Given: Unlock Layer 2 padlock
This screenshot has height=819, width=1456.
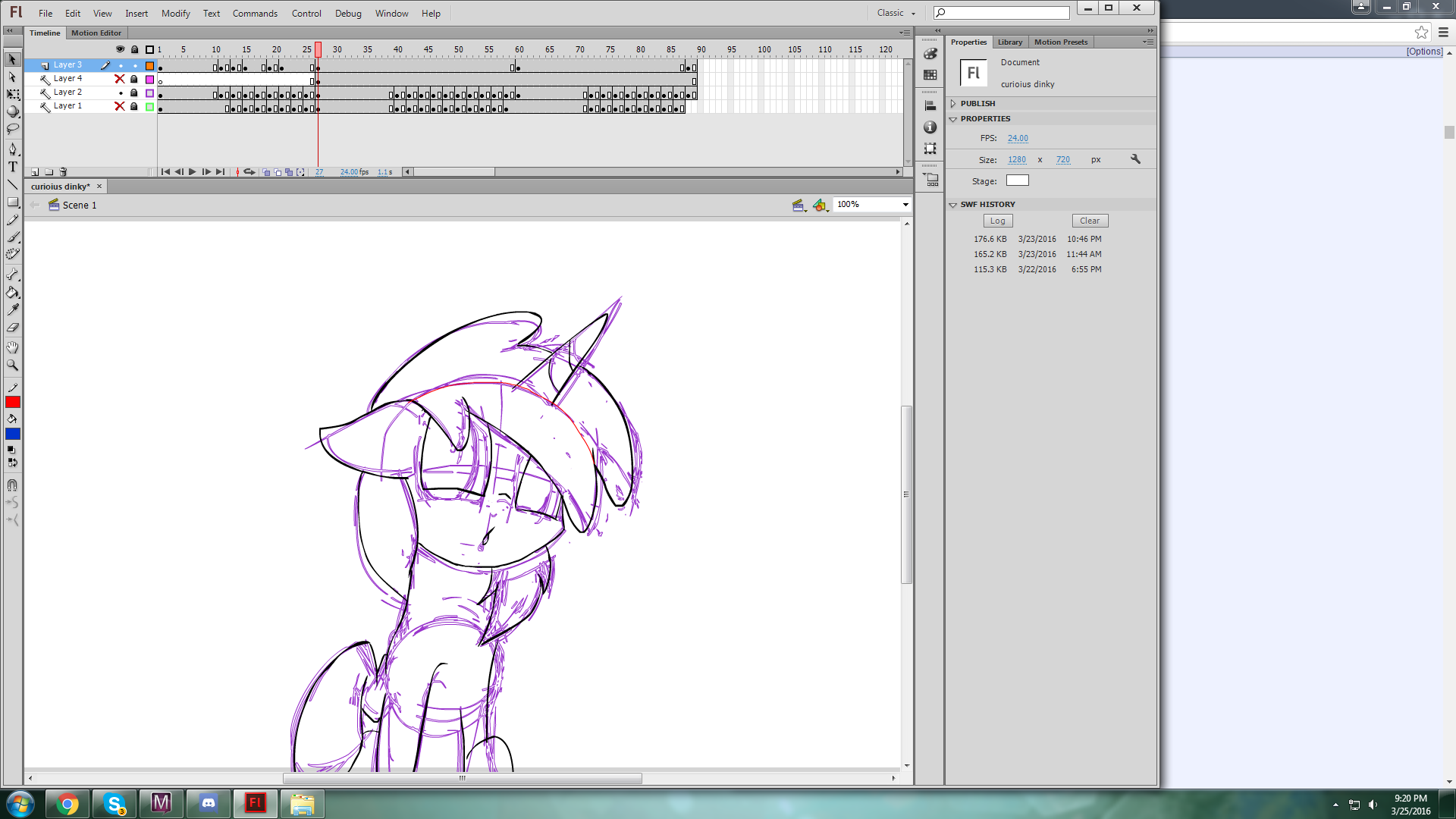Looking at the screenshot, I should (134, 93).
